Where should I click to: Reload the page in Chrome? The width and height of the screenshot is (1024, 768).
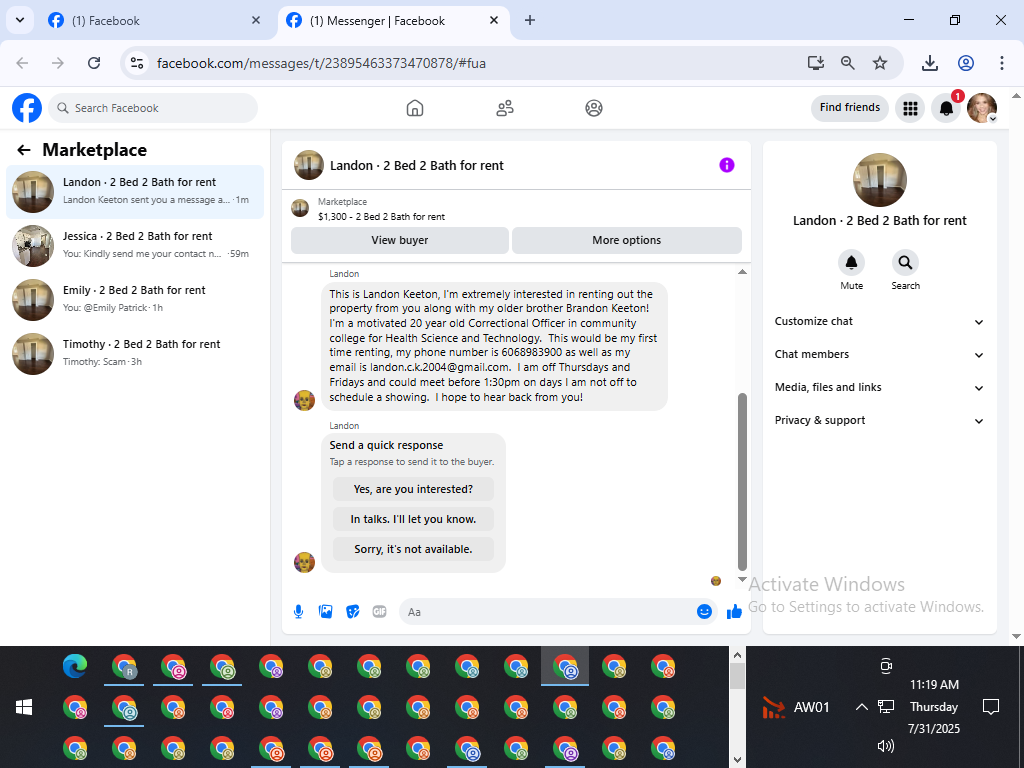94,63
